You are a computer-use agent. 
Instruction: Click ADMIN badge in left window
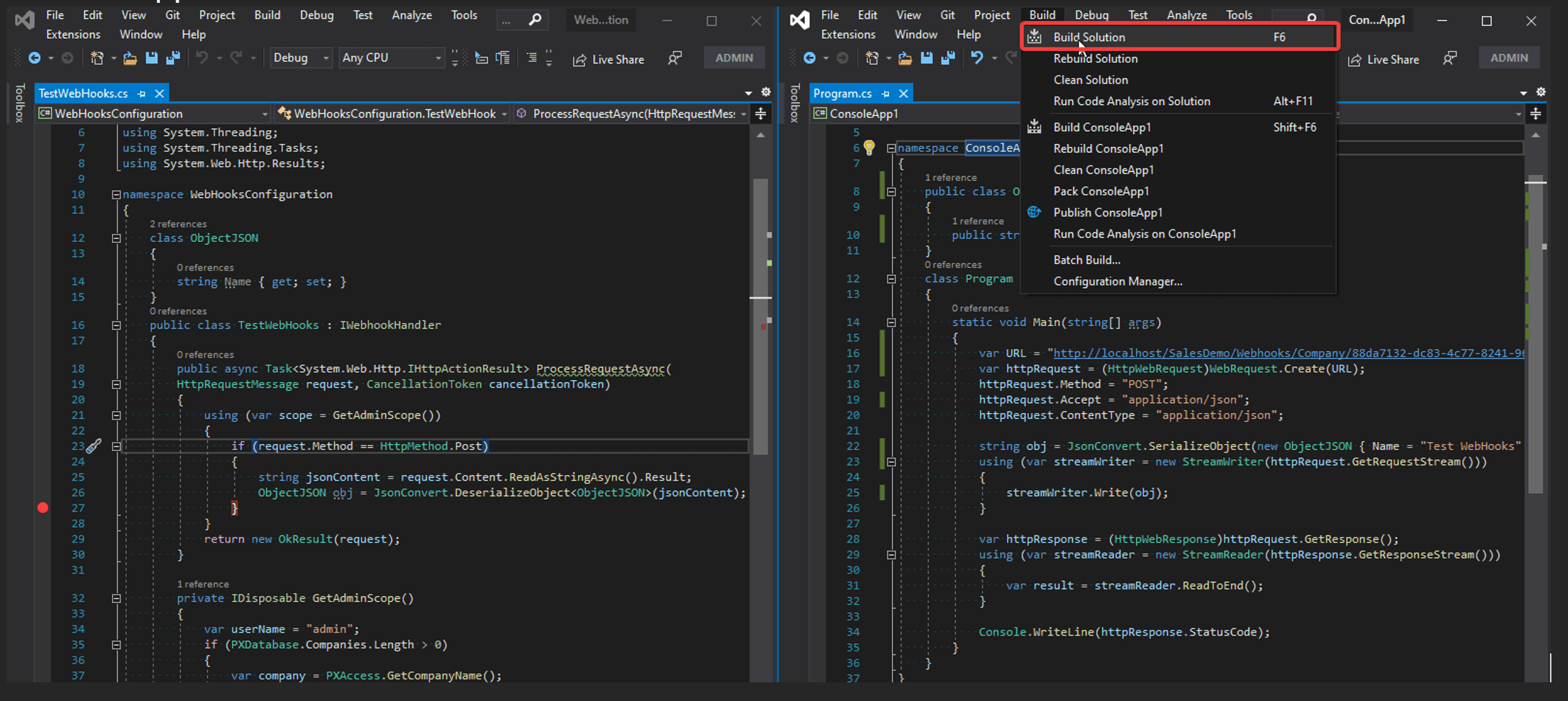point(734,58)
